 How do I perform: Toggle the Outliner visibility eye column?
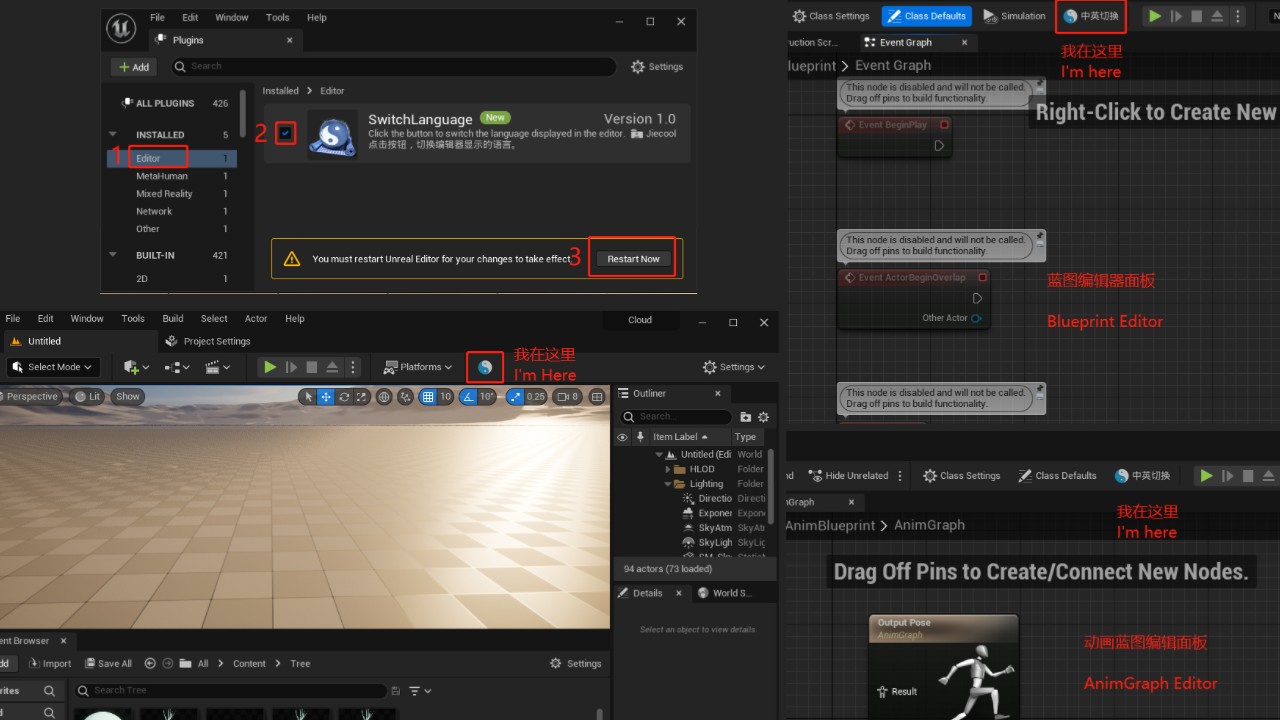pos(623,437)
